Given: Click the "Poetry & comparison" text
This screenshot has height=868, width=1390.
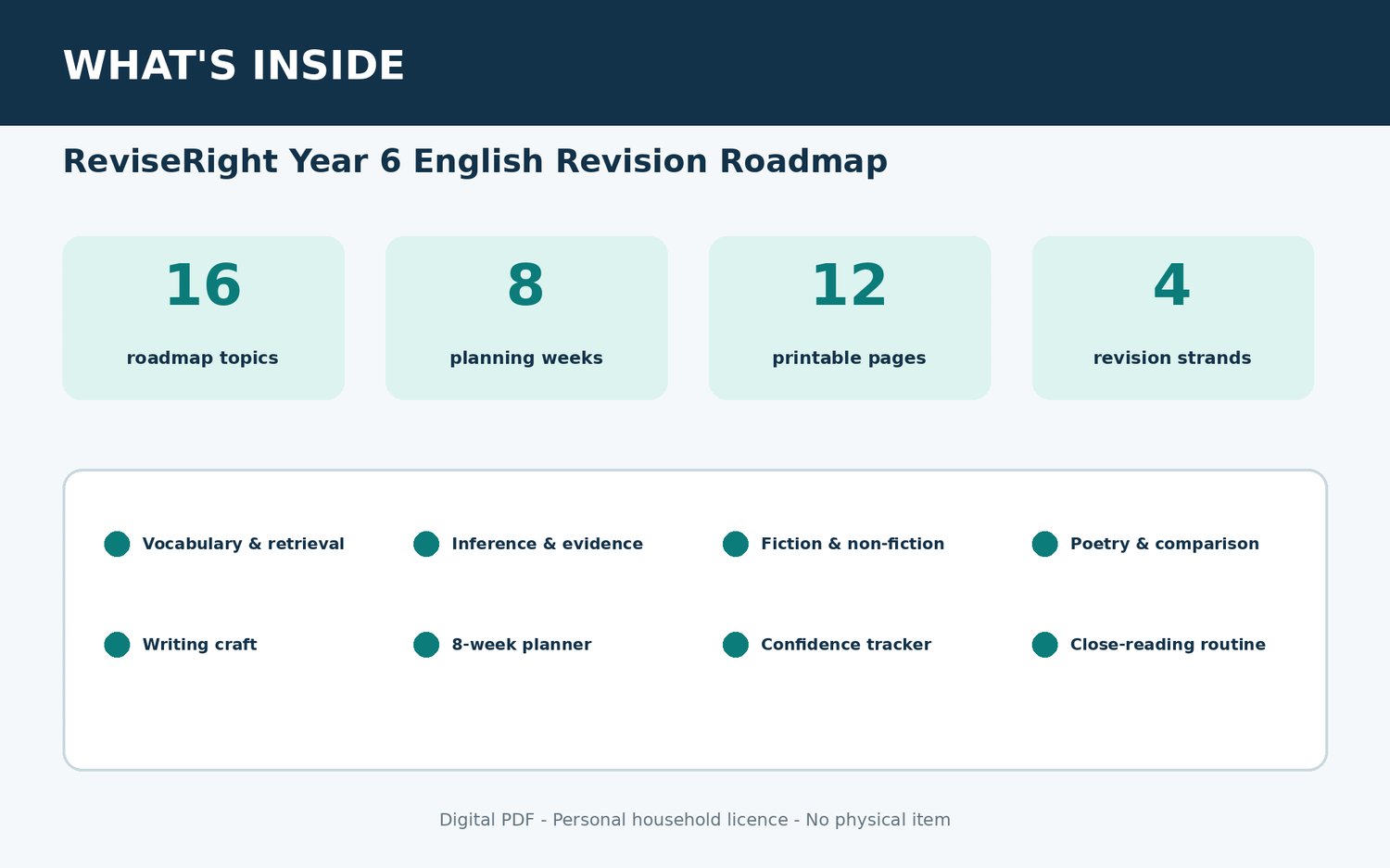Looking at the screenshot, I should [x=1165, y=544].
